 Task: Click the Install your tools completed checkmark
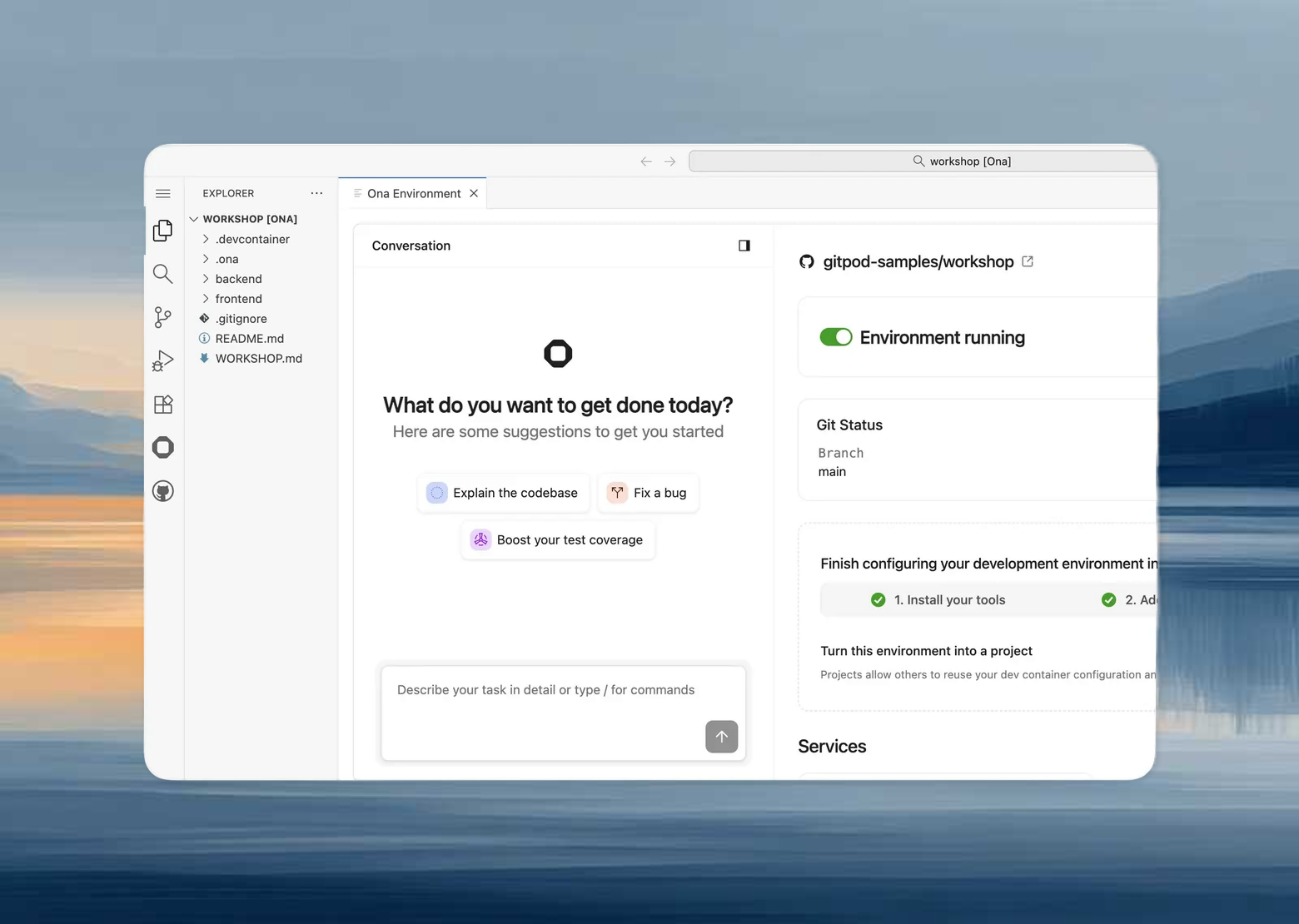[878, 599]
